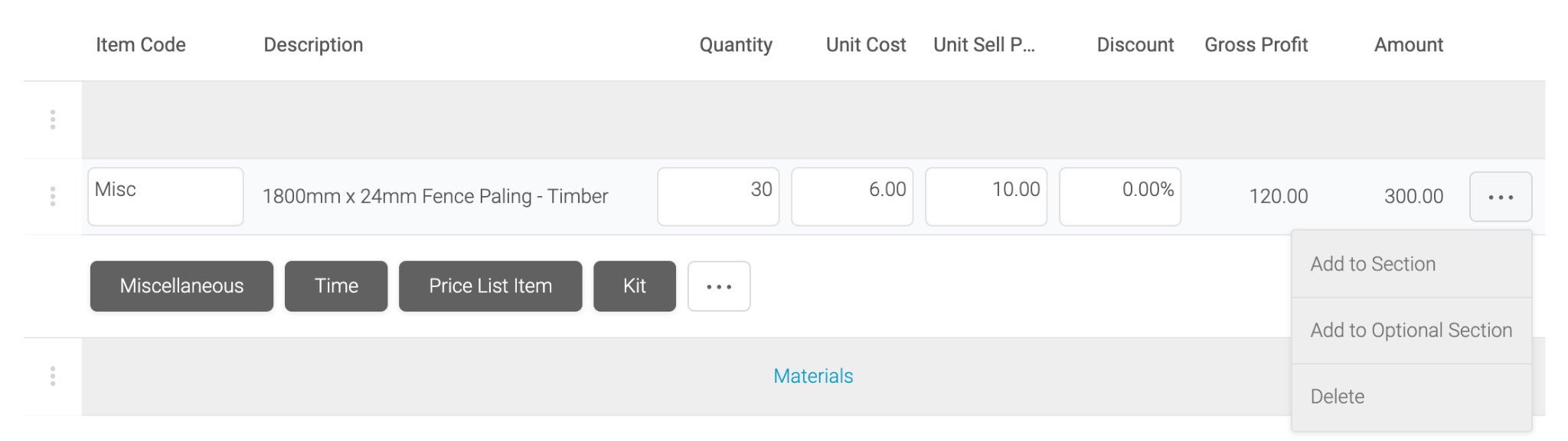Edit the quantity field showing 30
The image size is (1568, 441).
click(718, 197)
